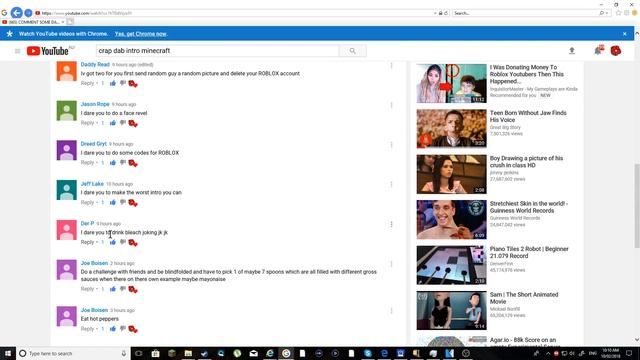Select the YouTube browser tab
This screenshot has height=360, width=640.
(33, 22)
